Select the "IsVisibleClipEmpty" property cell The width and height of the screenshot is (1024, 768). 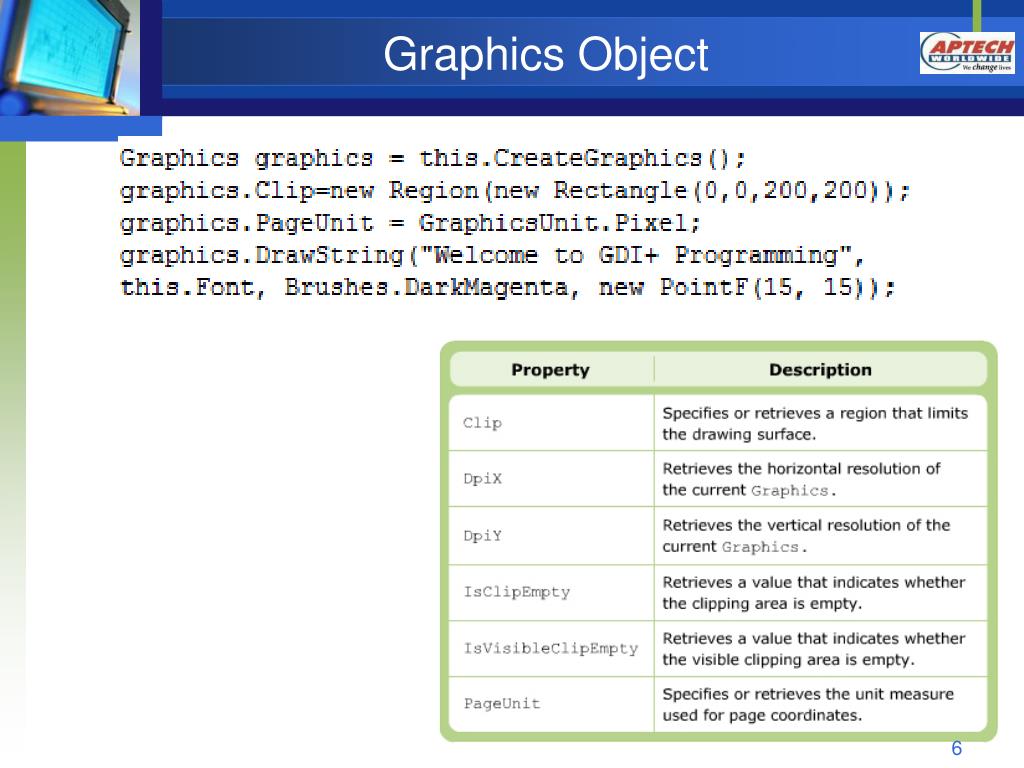pos(551,648)
